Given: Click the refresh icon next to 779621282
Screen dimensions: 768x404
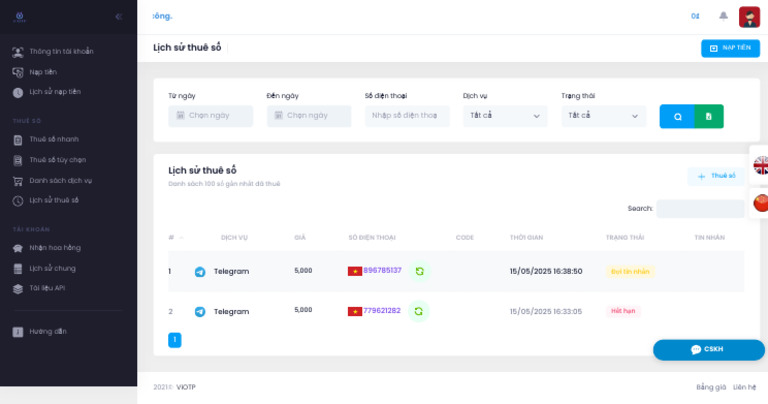Looking at the screenshot, I should point(418,311).
